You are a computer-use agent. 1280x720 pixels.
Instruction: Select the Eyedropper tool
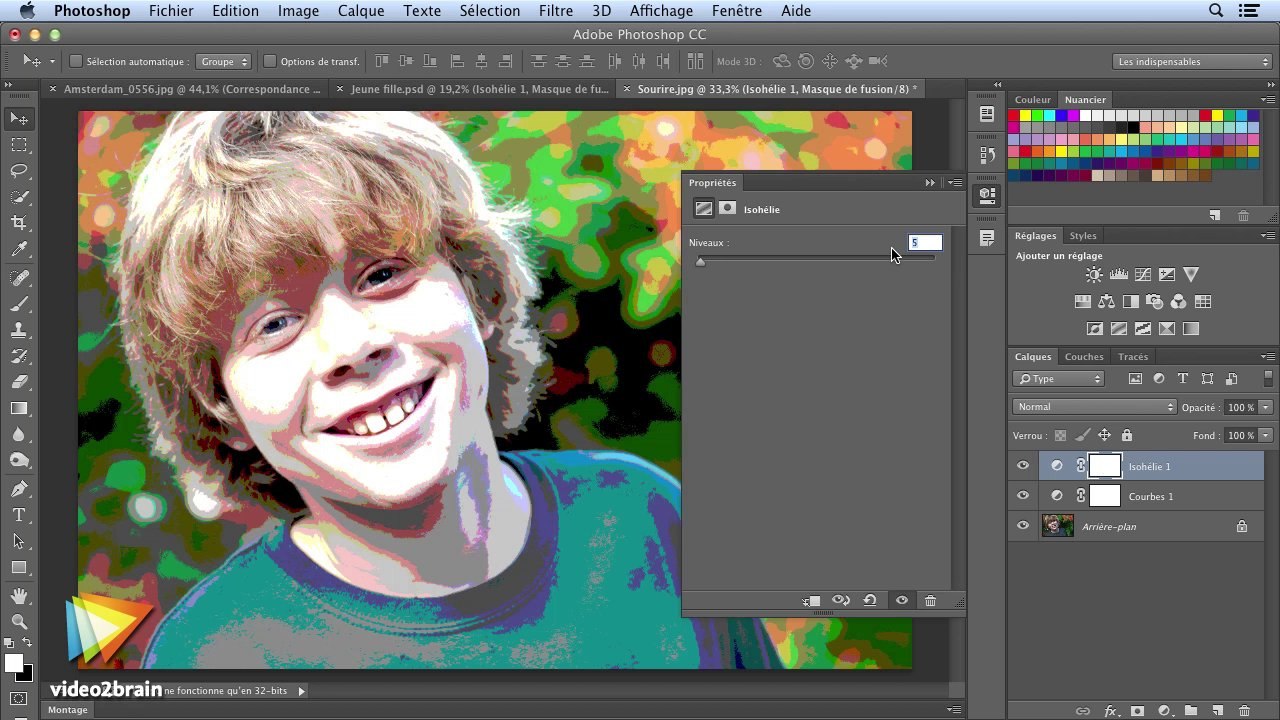(19, 249)
